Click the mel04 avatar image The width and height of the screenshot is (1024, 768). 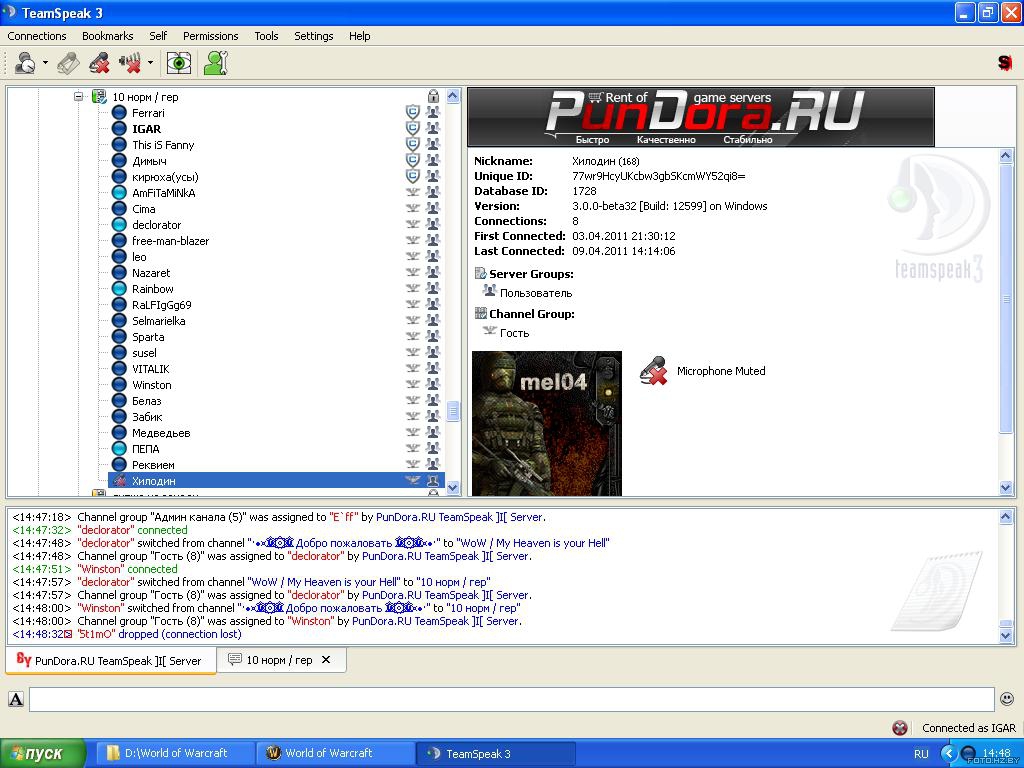pos(547,423)
